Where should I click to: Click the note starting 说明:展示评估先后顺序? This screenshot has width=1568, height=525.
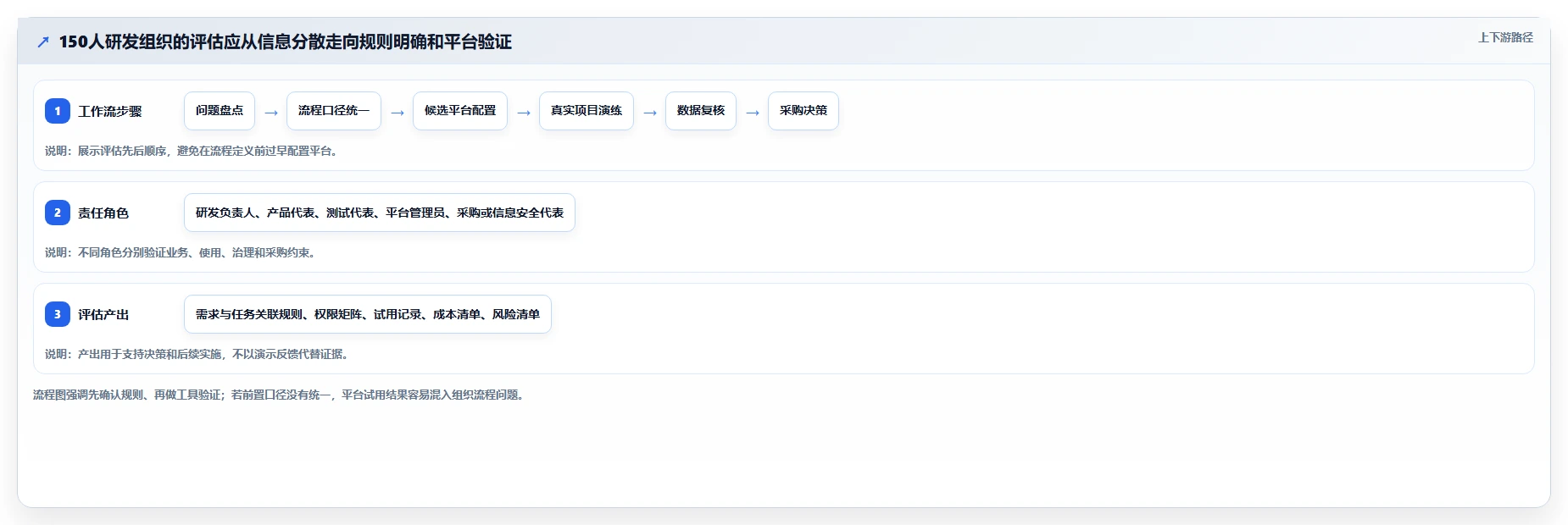[193, 151]
